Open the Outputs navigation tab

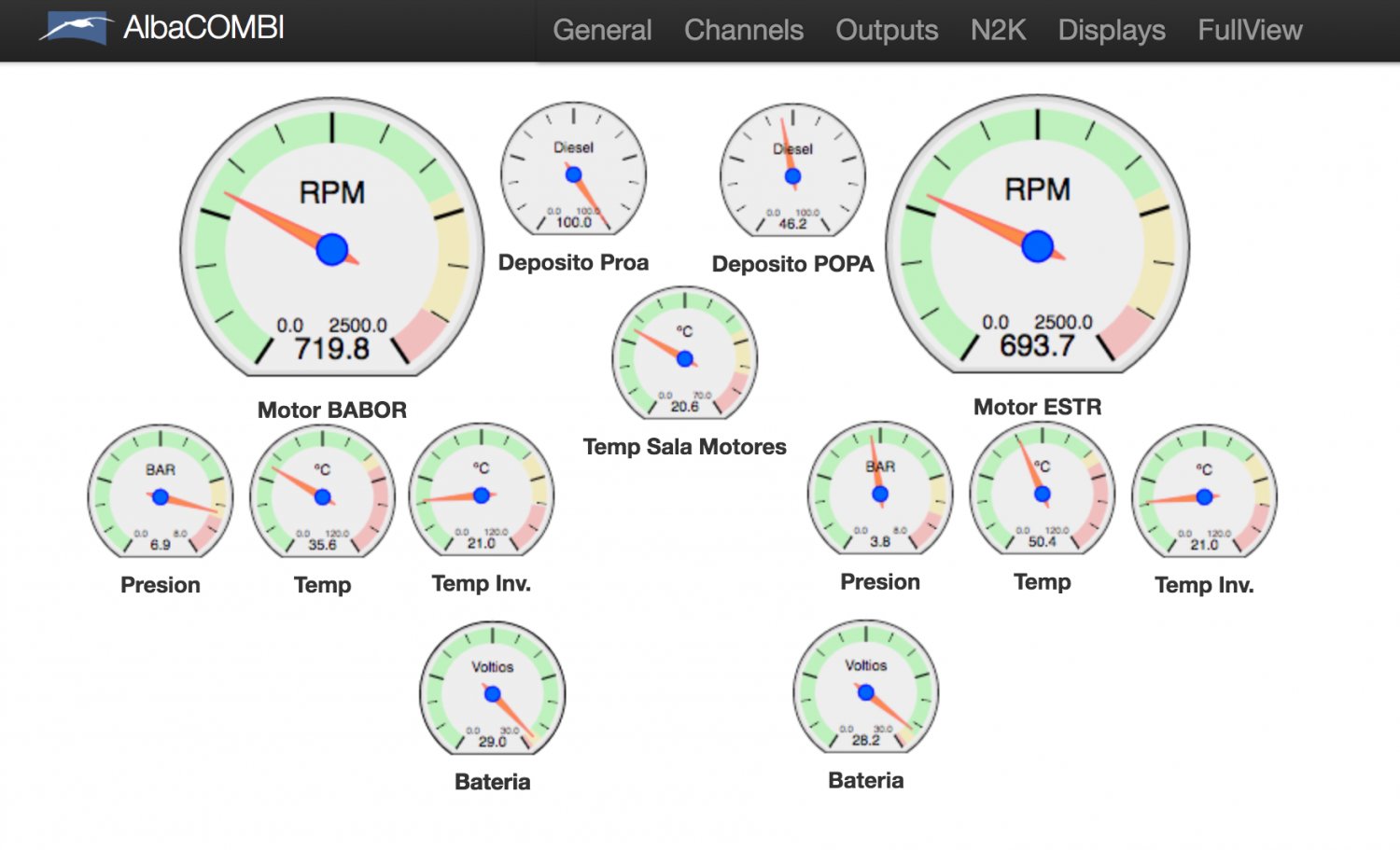click(887, 30)
